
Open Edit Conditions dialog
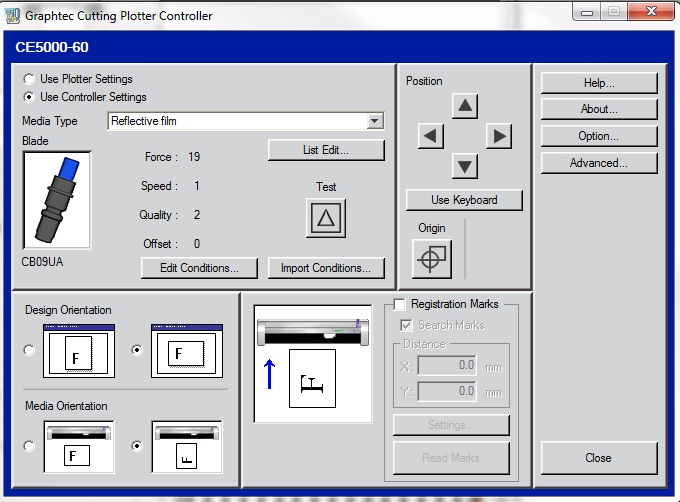coord(199,268)
